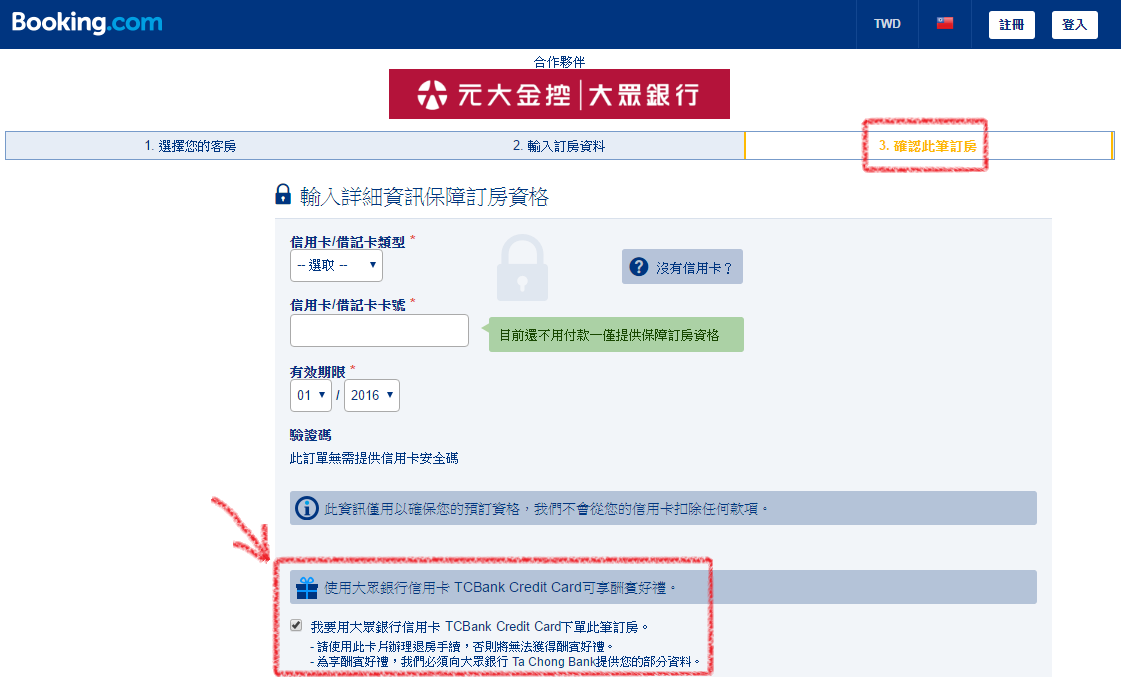Open the expiry month dropdown showing 01
1121x679 pixels.
pyautogui.click(x=311, y=395)
